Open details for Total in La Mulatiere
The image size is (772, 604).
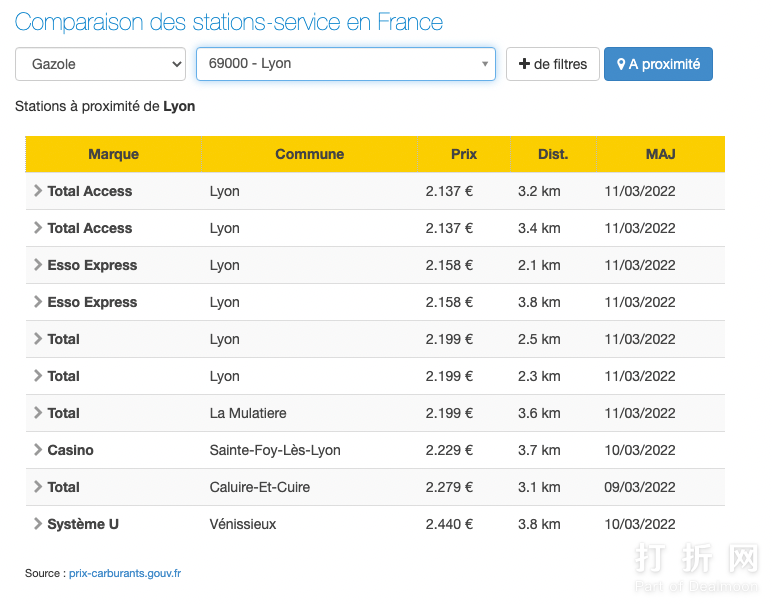tap(38, 413)
